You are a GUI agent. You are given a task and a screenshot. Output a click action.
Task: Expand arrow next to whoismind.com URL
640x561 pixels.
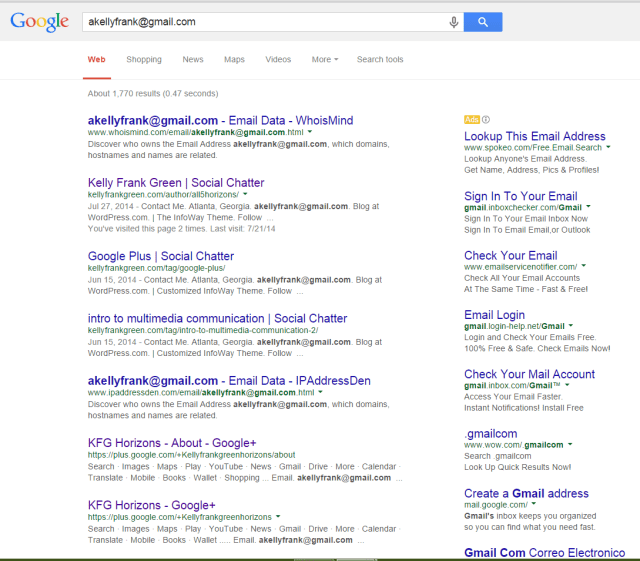click(310, 132)
